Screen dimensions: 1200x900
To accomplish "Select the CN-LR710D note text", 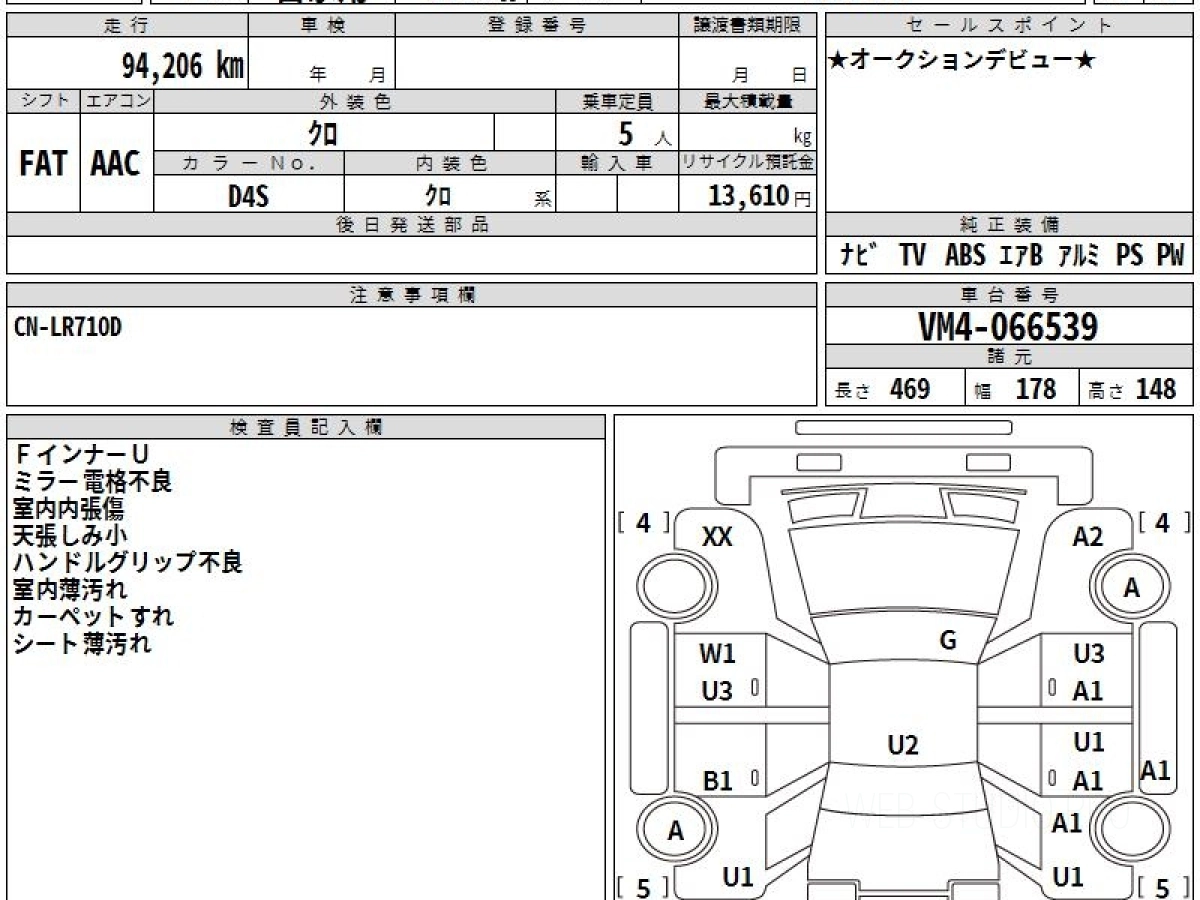I will [x=68, y=326].
